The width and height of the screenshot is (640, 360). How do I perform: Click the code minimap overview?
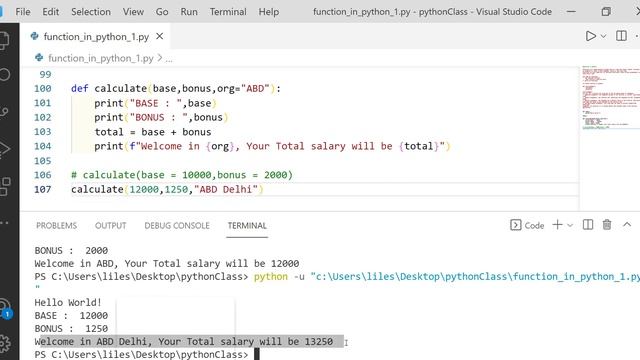pyautogui.click(x=610, y=97)
